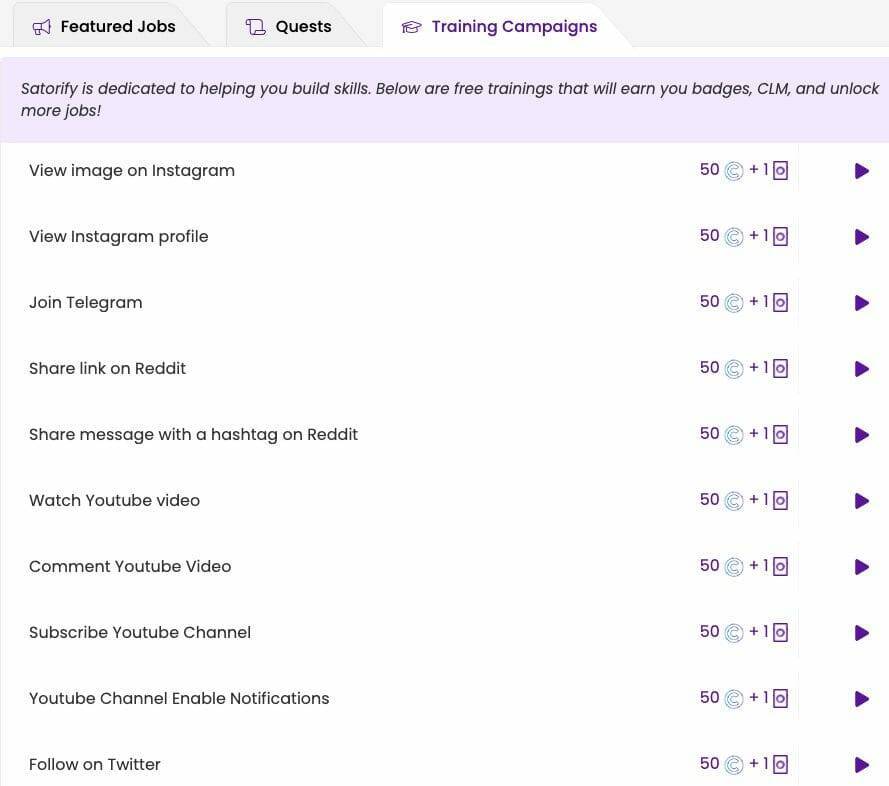The image size is (889, 786).
Task: Click badge icon in Watch Youtube video row
Action: pos(781,500)
